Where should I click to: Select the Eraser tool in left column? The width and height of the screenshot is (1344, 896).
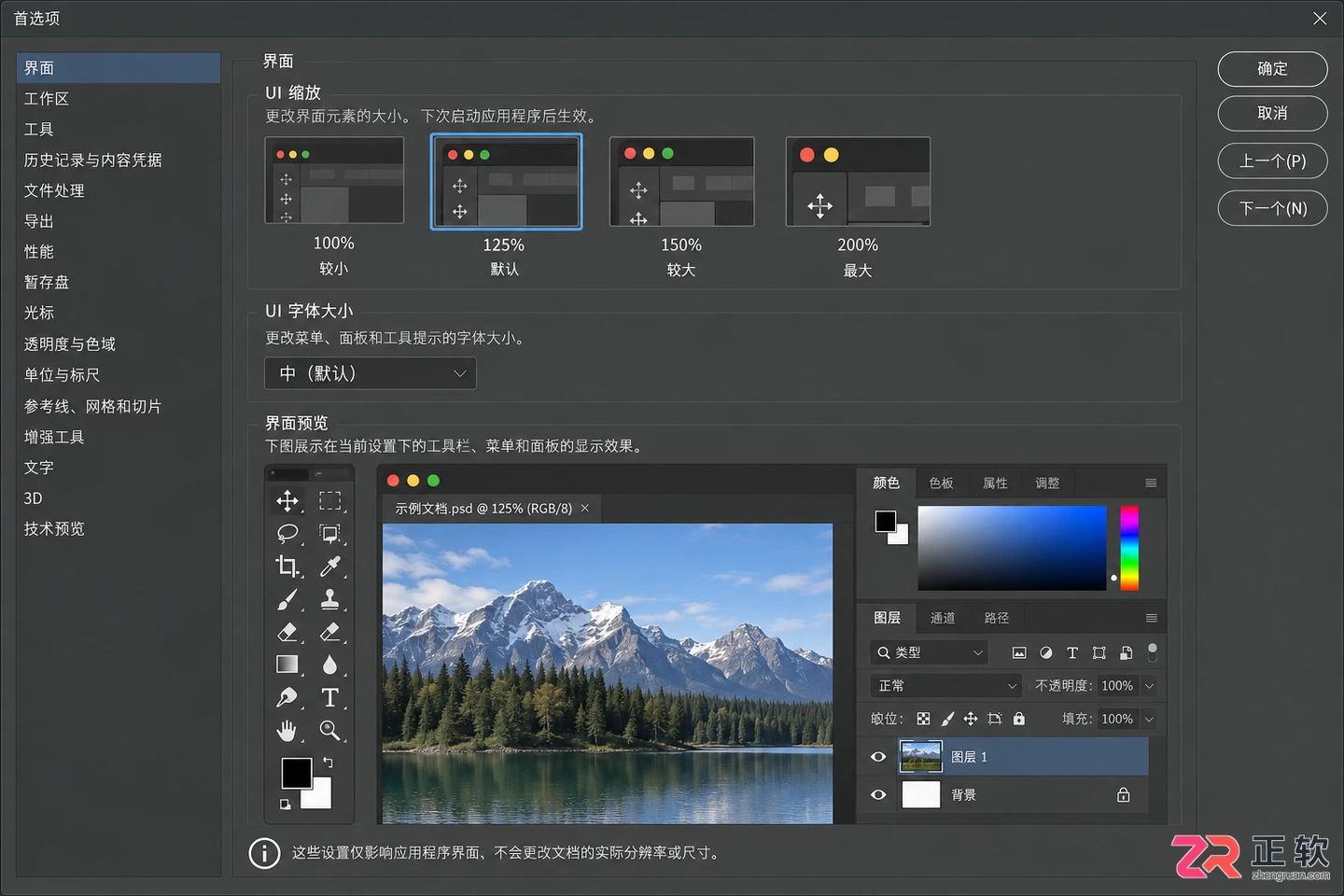coord(287,632)
